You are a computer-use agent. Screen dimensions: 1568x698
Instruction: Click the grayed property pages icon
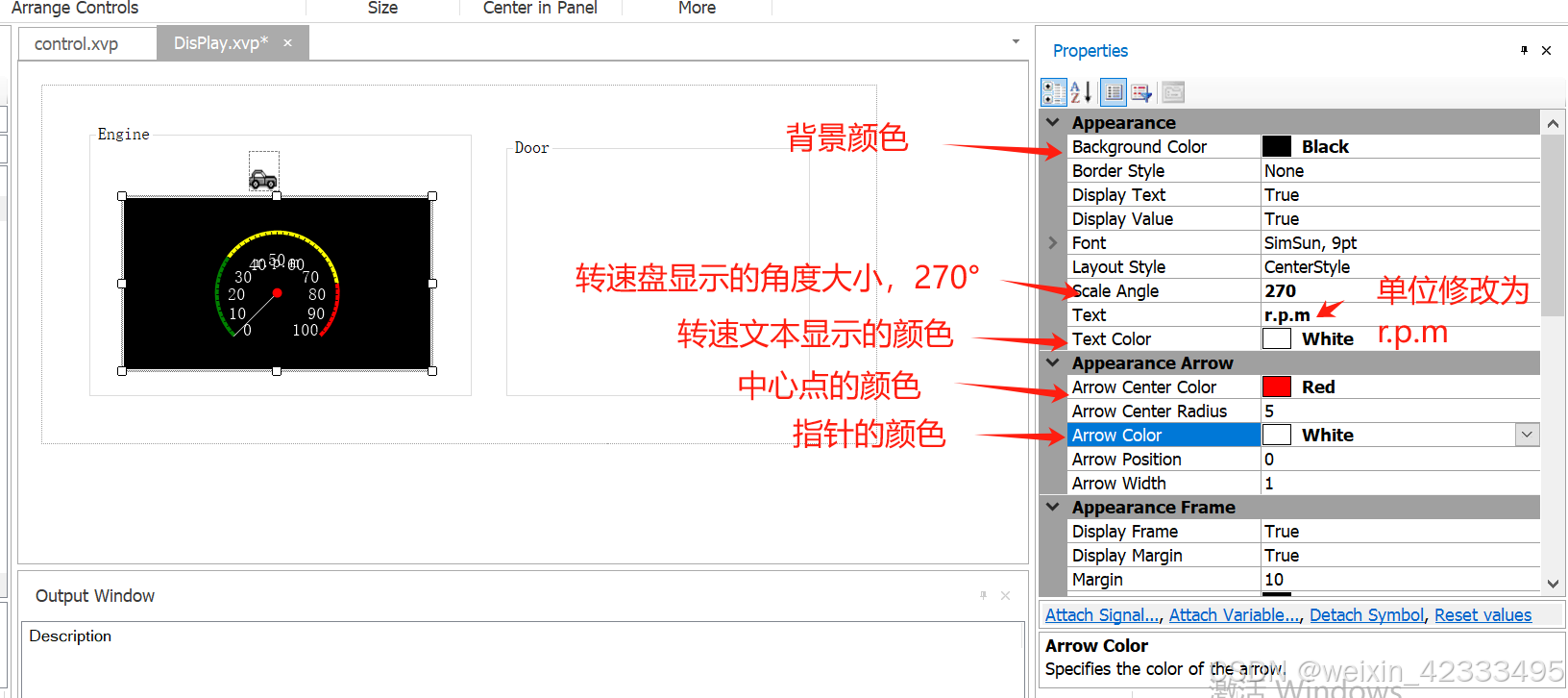coord(1173,92)
